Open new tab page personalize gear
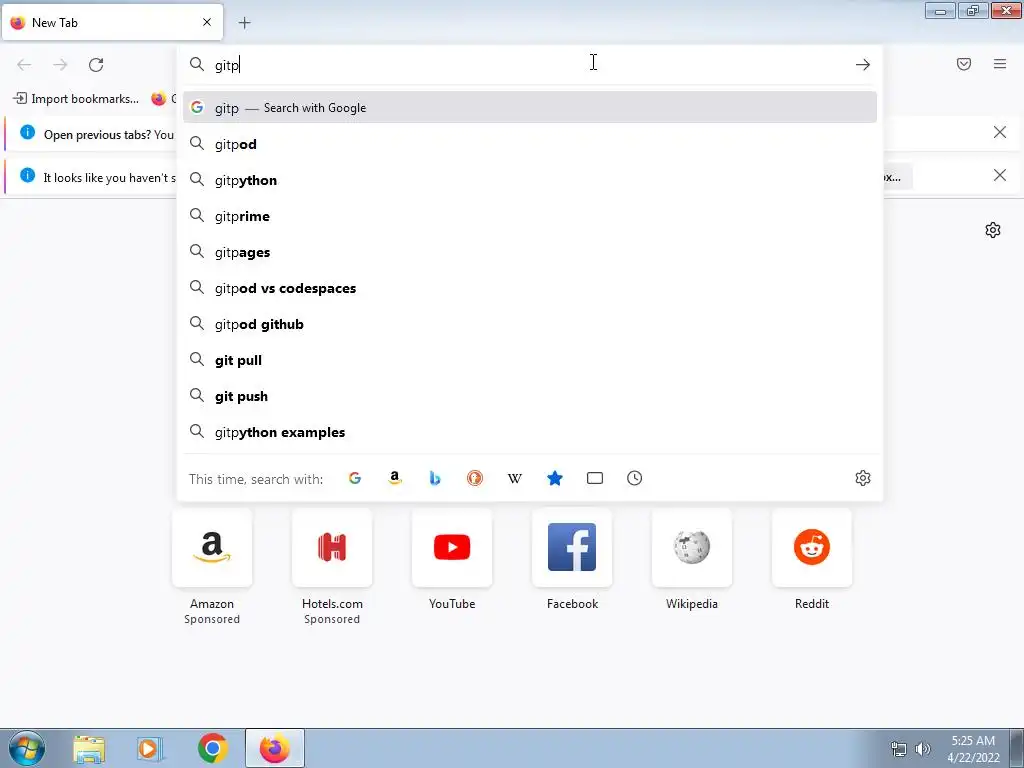 [993, 230]
